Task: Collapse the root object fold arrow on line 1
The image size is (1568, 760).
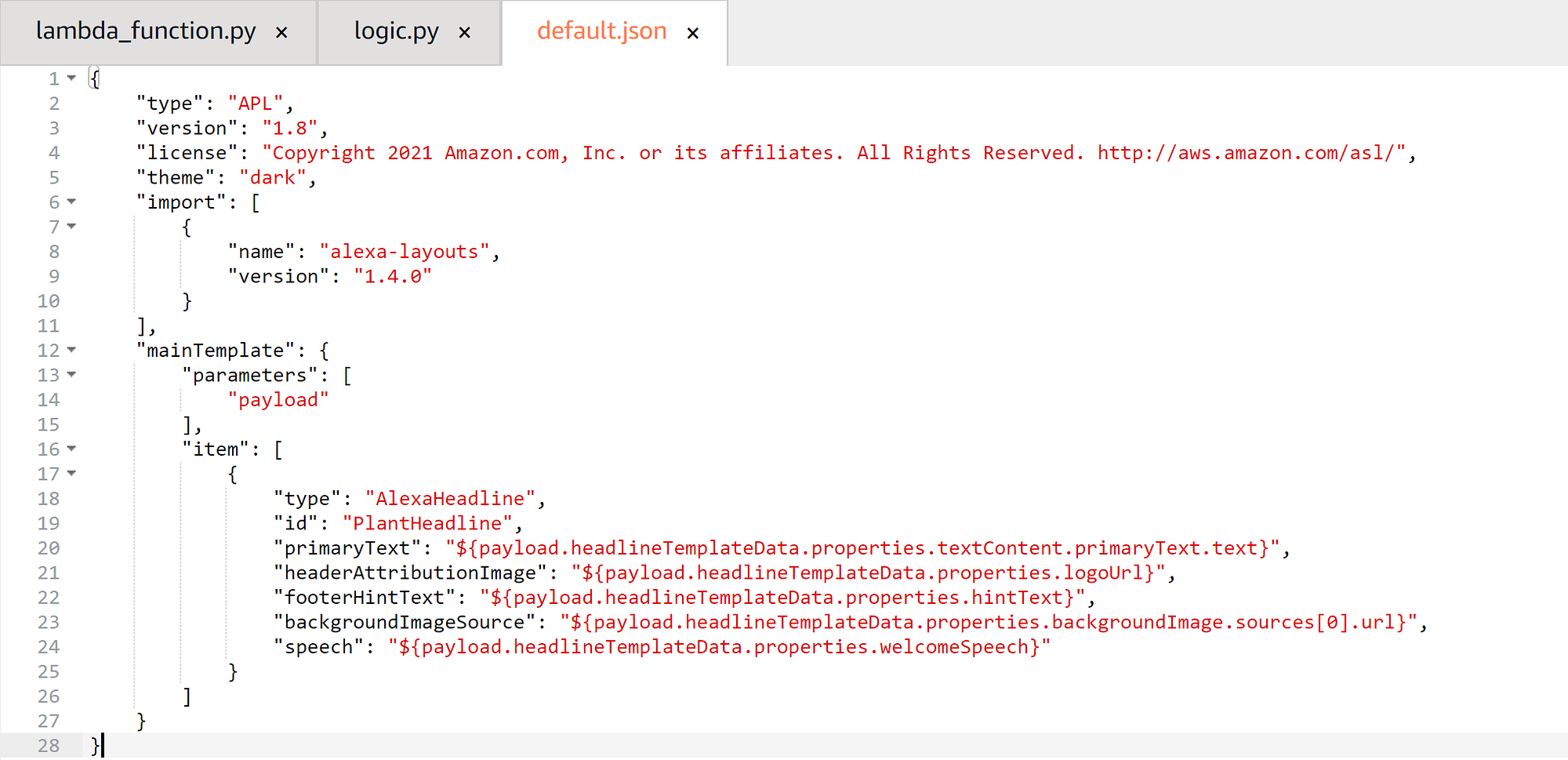Action: click(x=71, y=78)
